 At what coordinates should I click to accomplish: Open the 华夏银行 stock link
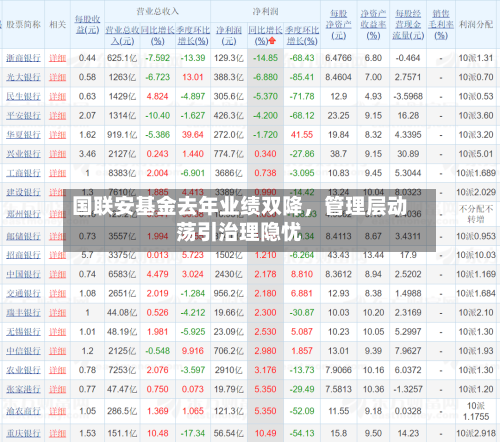(23, 135)
